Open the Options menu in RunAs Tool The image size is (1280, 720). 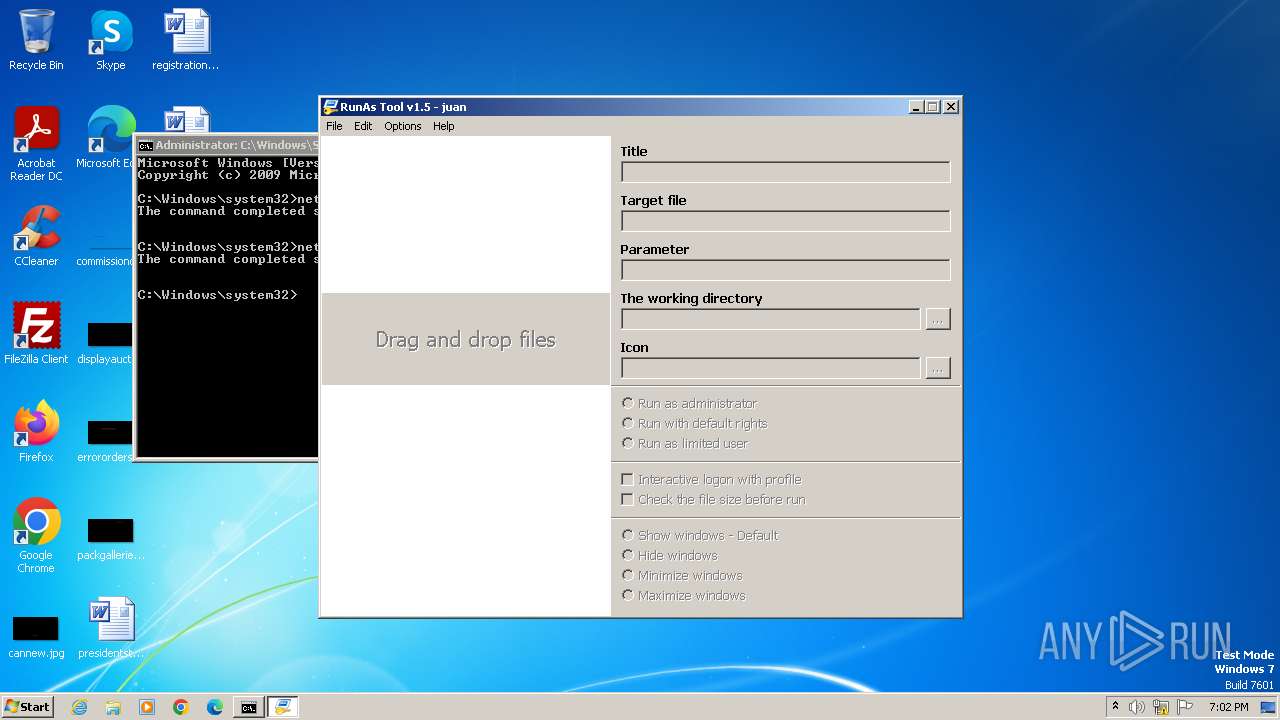[x=403, y=126]
